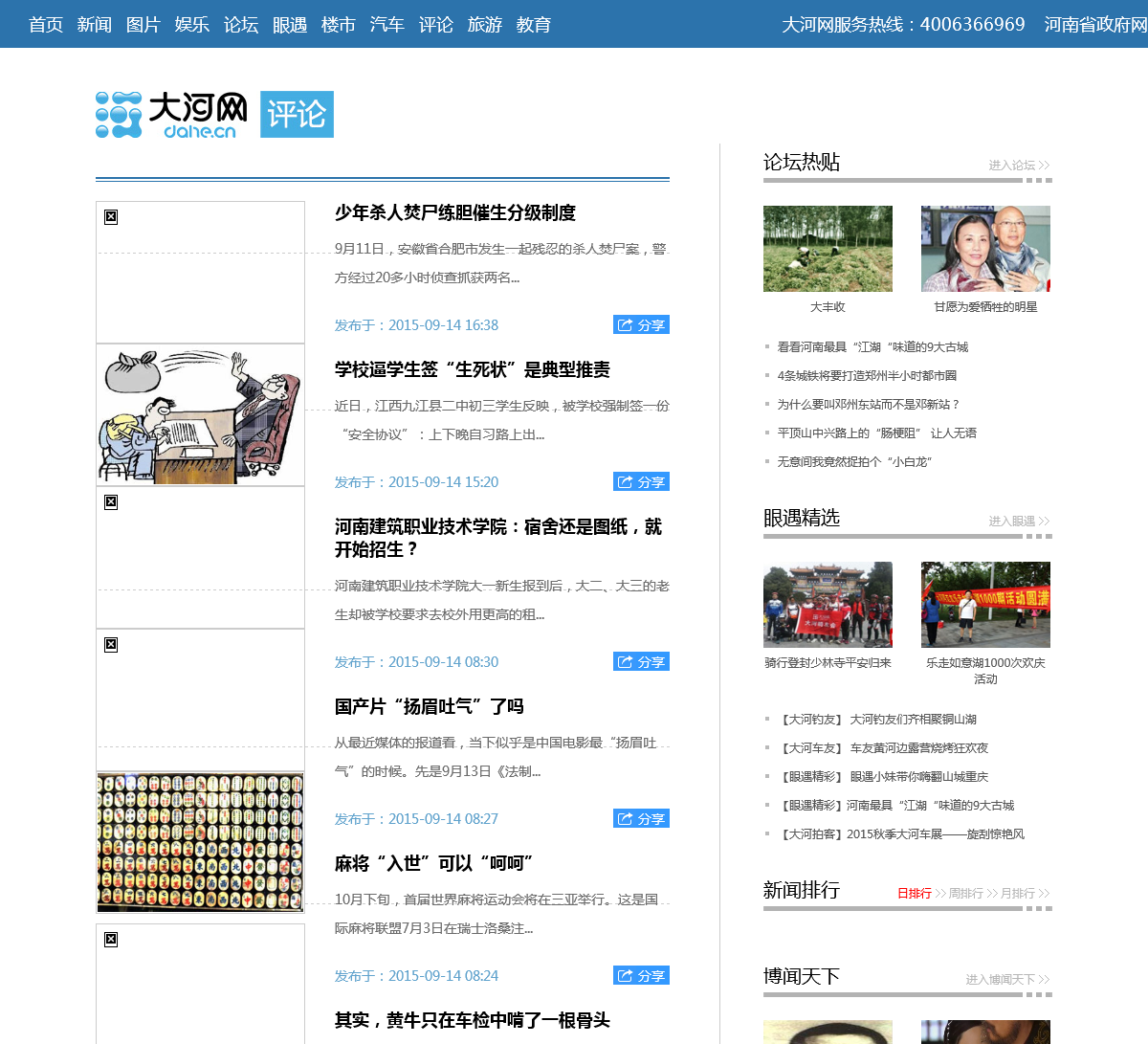The image size is (1148, 1044).
Task: Open 【大河钓友】大河钓友们齐相聚铜山湖
Action: 877,720
